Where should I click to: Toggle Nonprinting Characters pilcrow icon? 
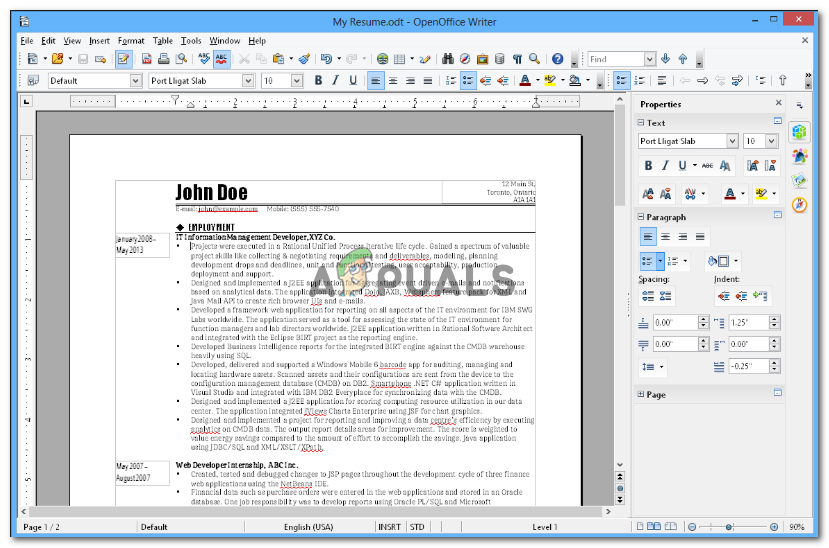click(x=517, y=59)
